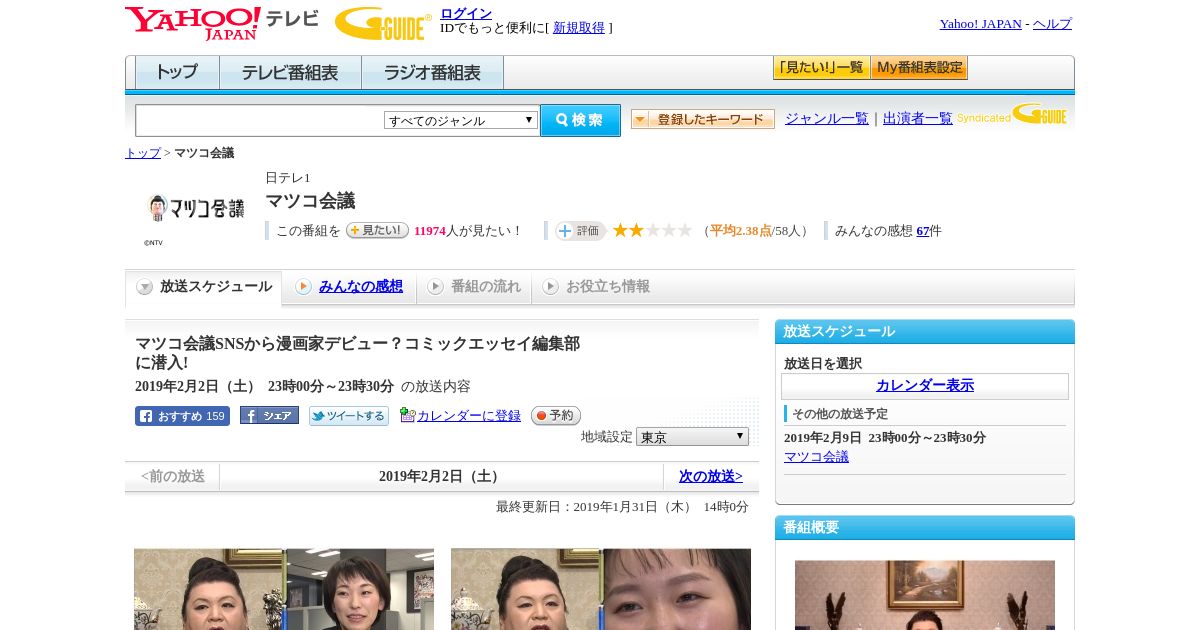This screenshot has width=1200, height=630.
Task: Click the 予約 record button
Action: click(556, 415)
